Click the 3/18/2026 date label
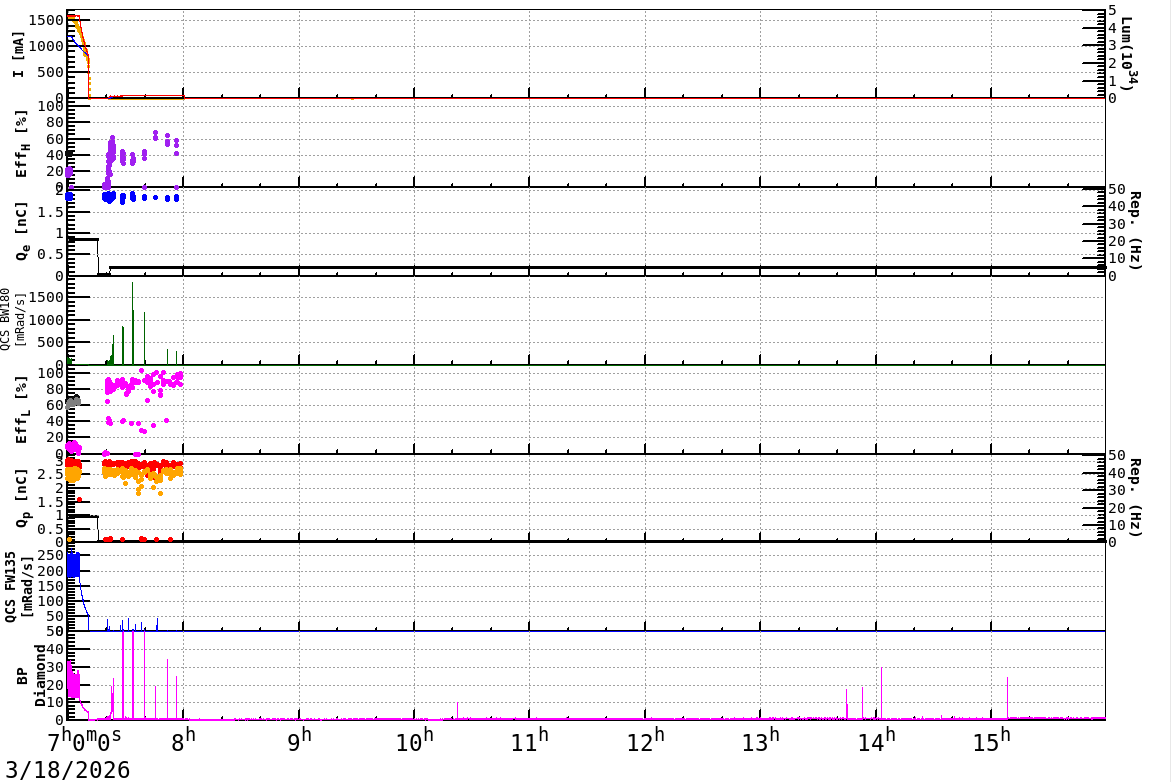 (x=67, y=769)
